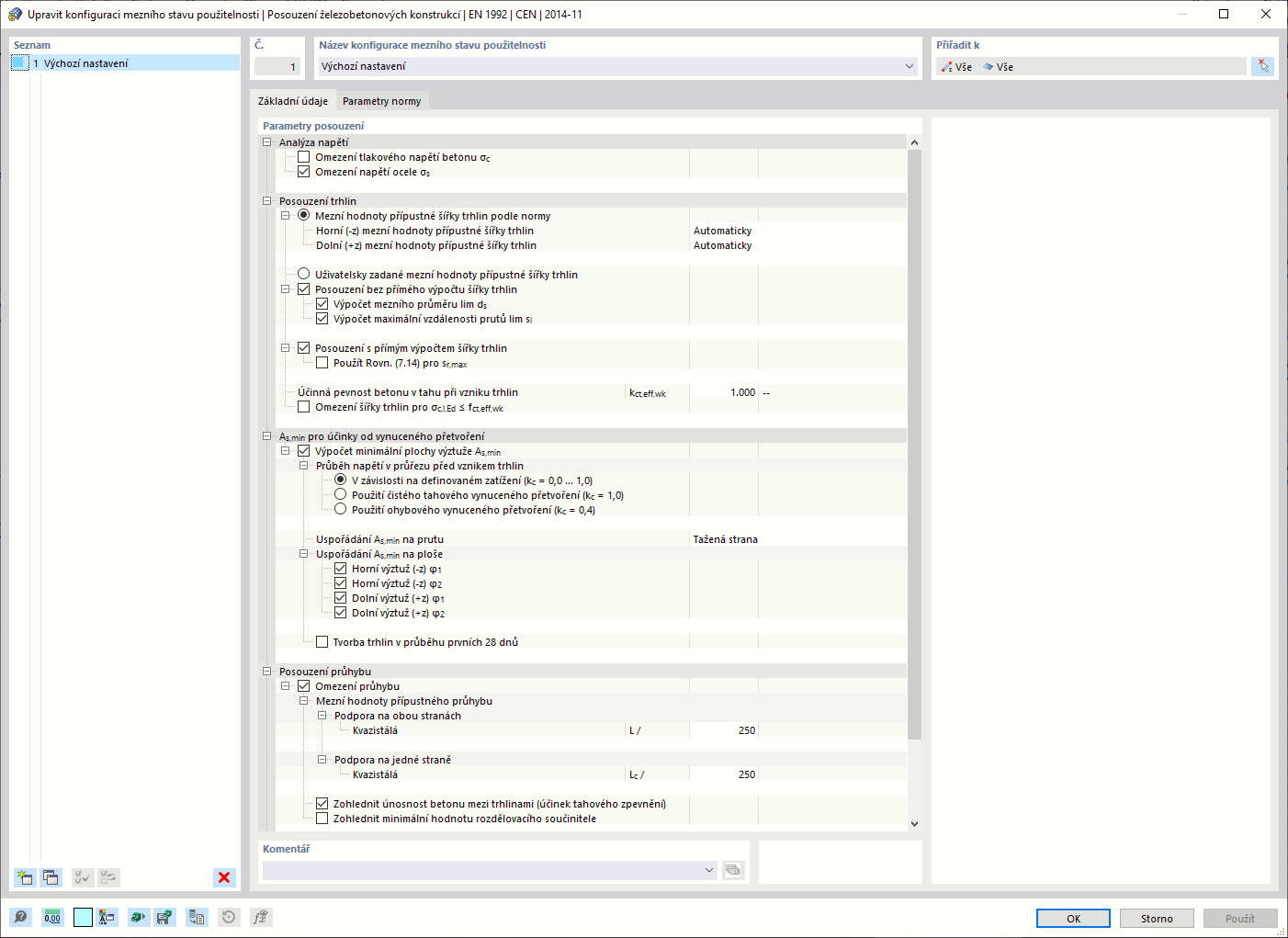1288x938 pixels.
Task: Open the help icon in bottom toolbar
Action: (x=20, y=917)
